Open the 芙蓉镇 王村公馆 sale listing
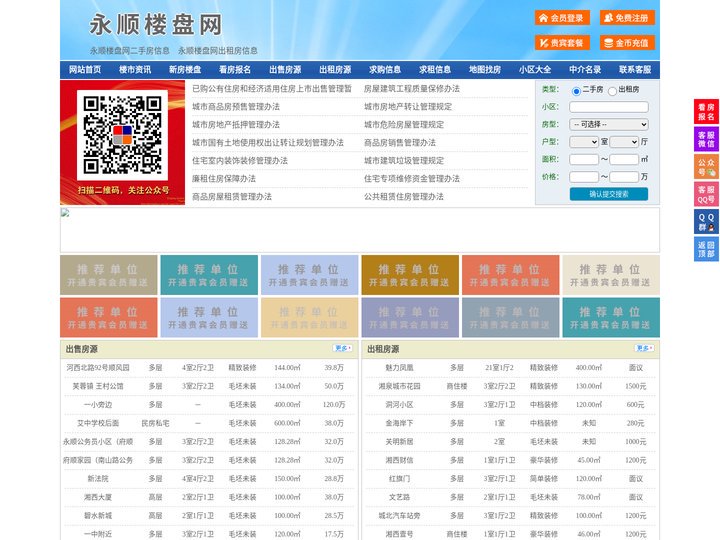This screenshot has height=540, width=720. 98,386
